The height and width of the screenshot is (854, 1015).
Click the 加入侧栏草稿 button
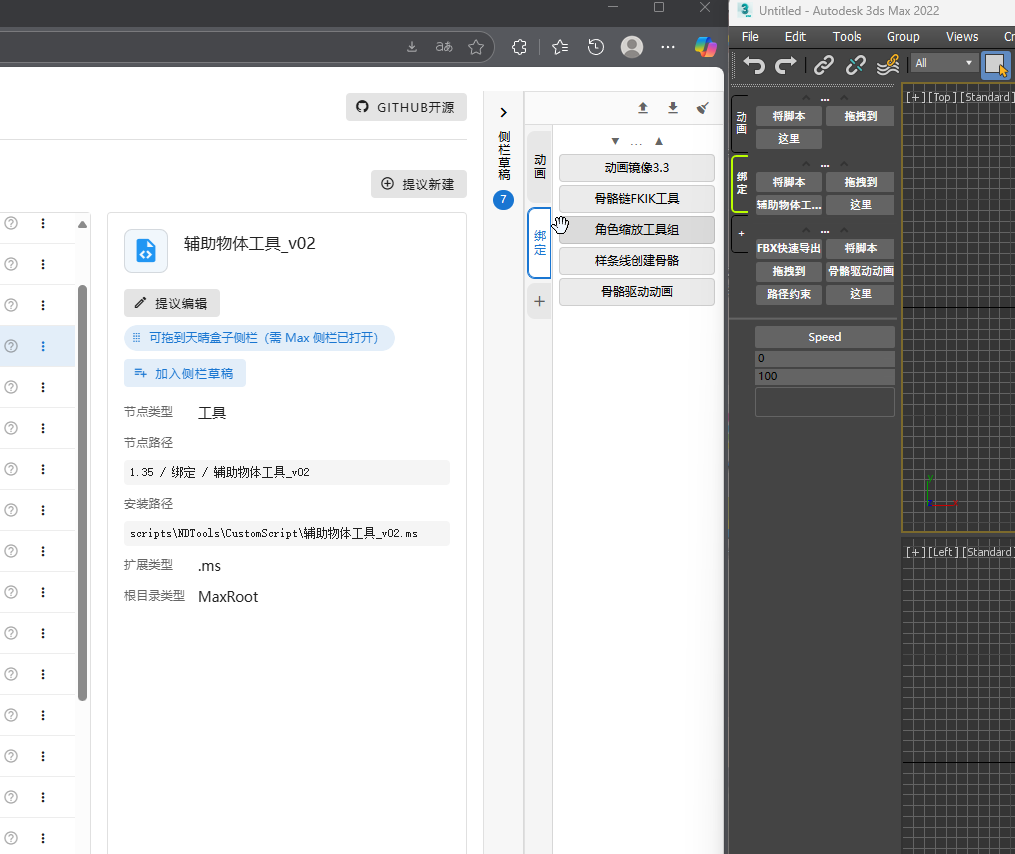pyautogui.click(x=184, y=373)
